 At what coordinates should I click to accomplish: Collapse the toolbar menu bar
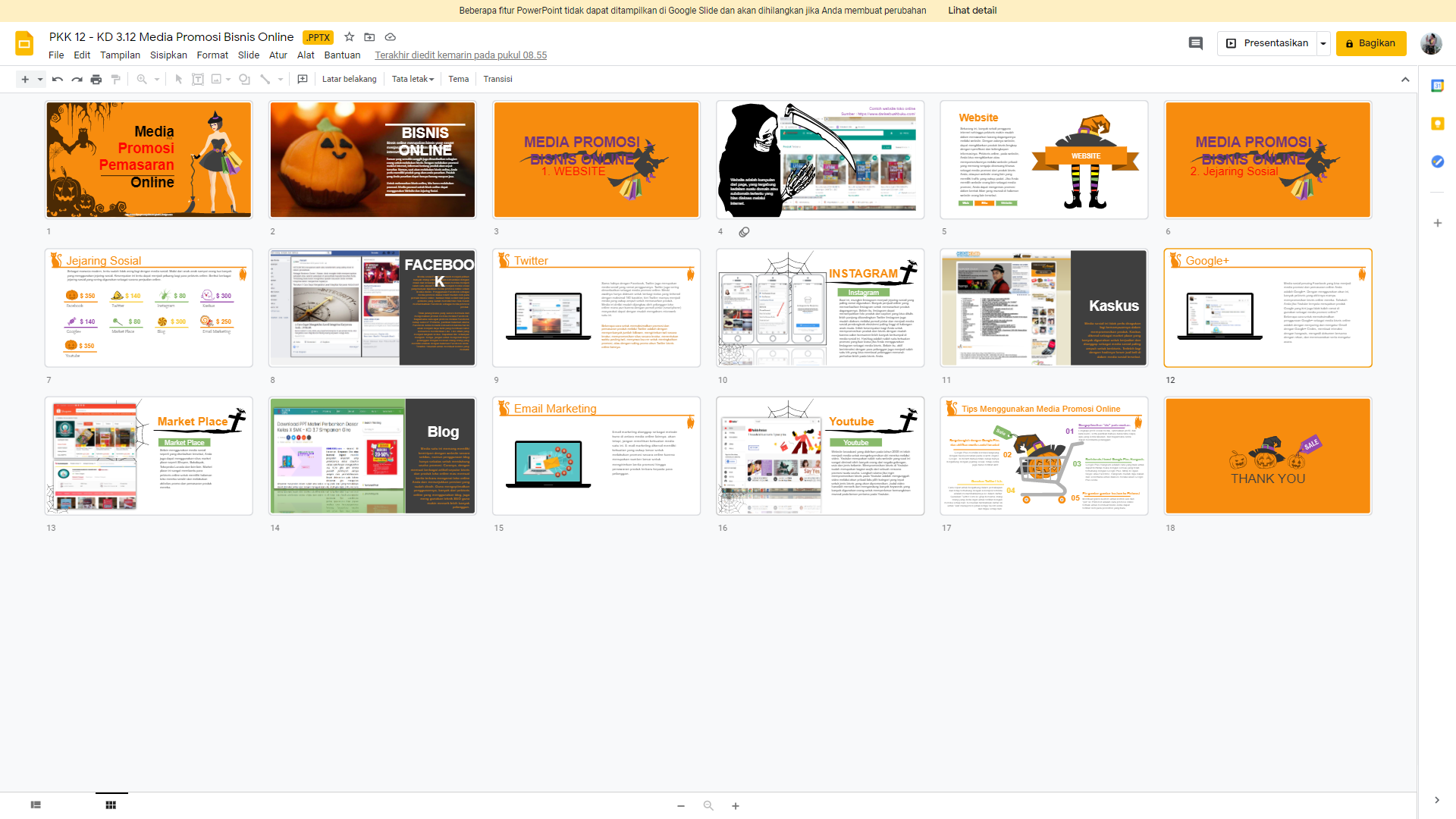[x=1405, y=79]
